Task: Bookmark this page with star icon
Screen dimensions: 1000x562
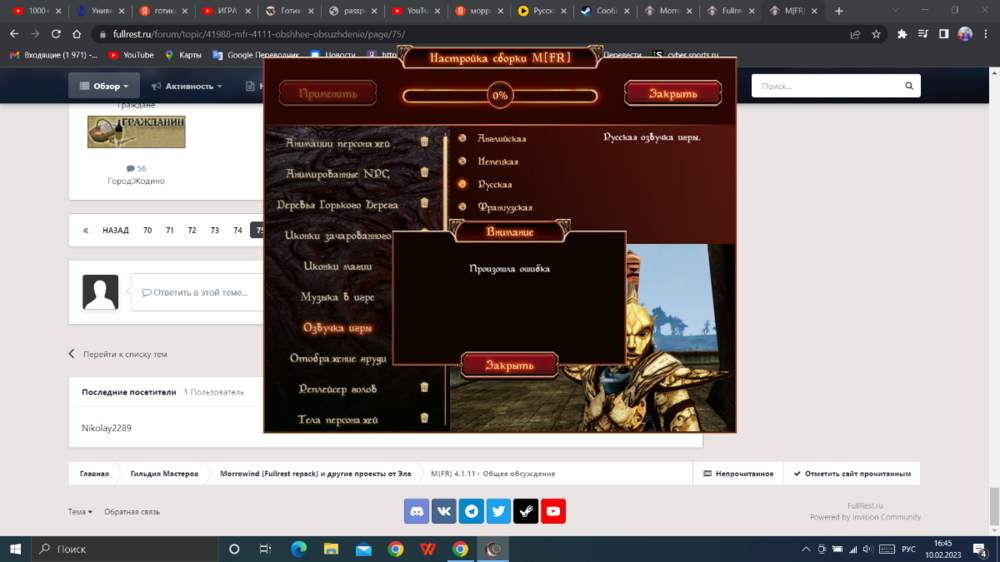Action: [x=876, y=34]
